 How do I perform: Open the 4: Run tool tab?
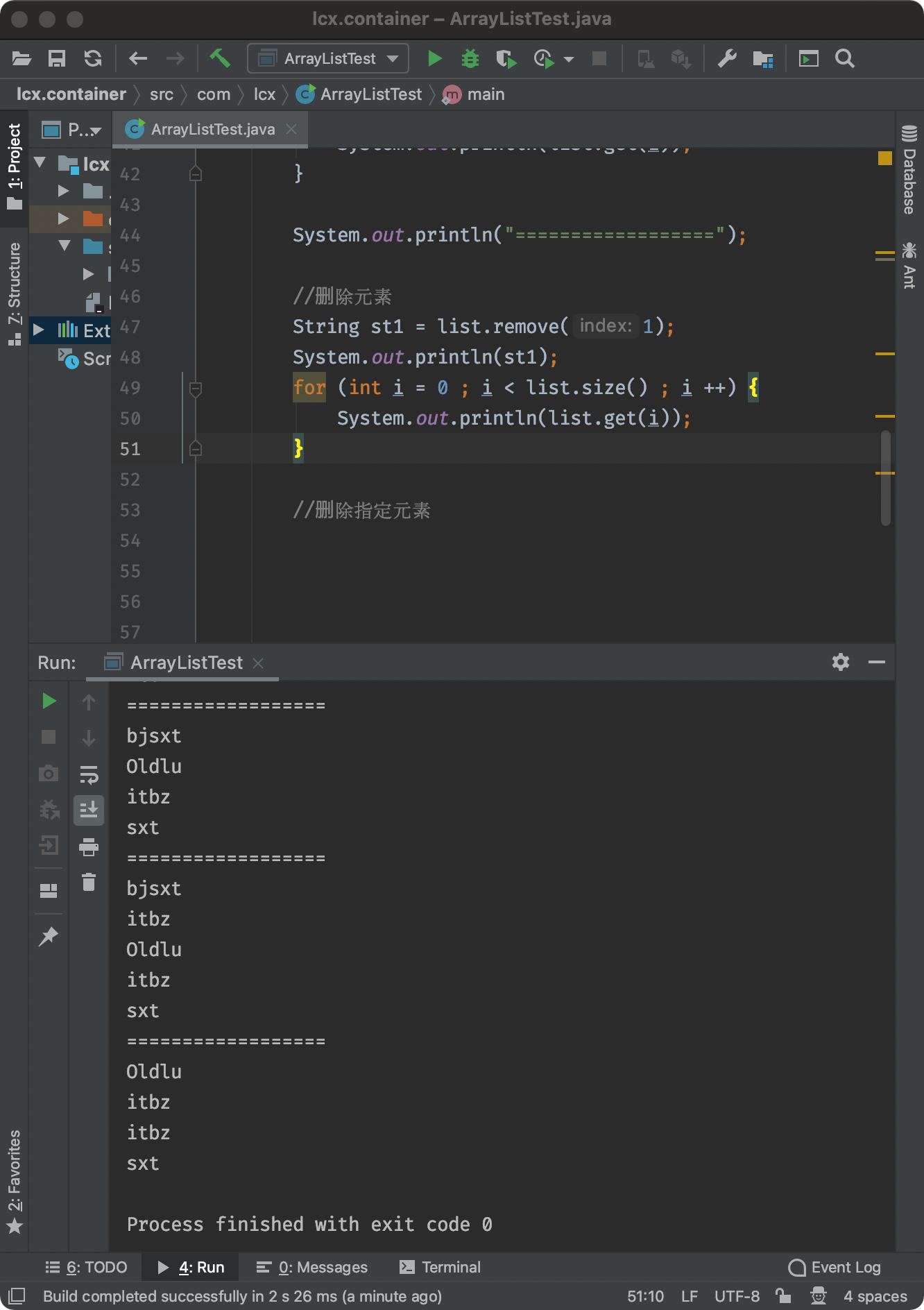point(191,1268)
